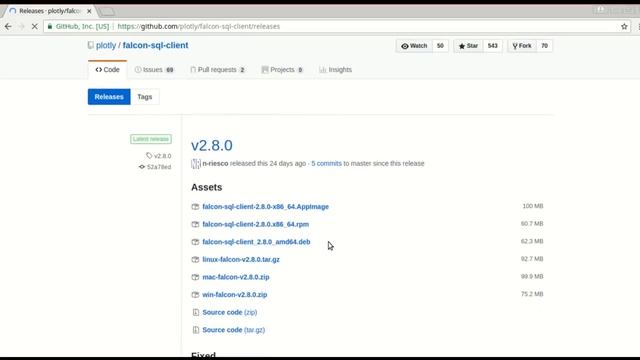This screenshot has width=640, height=360.
Task: Click package icon beside mac-falcon zip
Action: (x=196, y=277)
